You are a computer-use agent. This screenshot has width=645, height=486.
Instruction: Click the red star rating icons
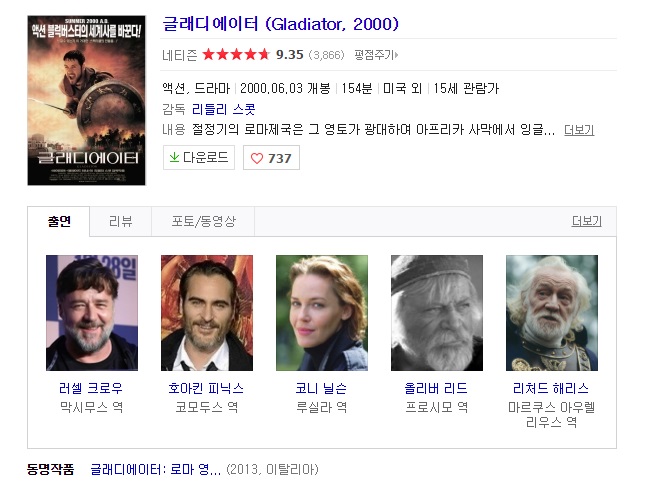point(236,54)
